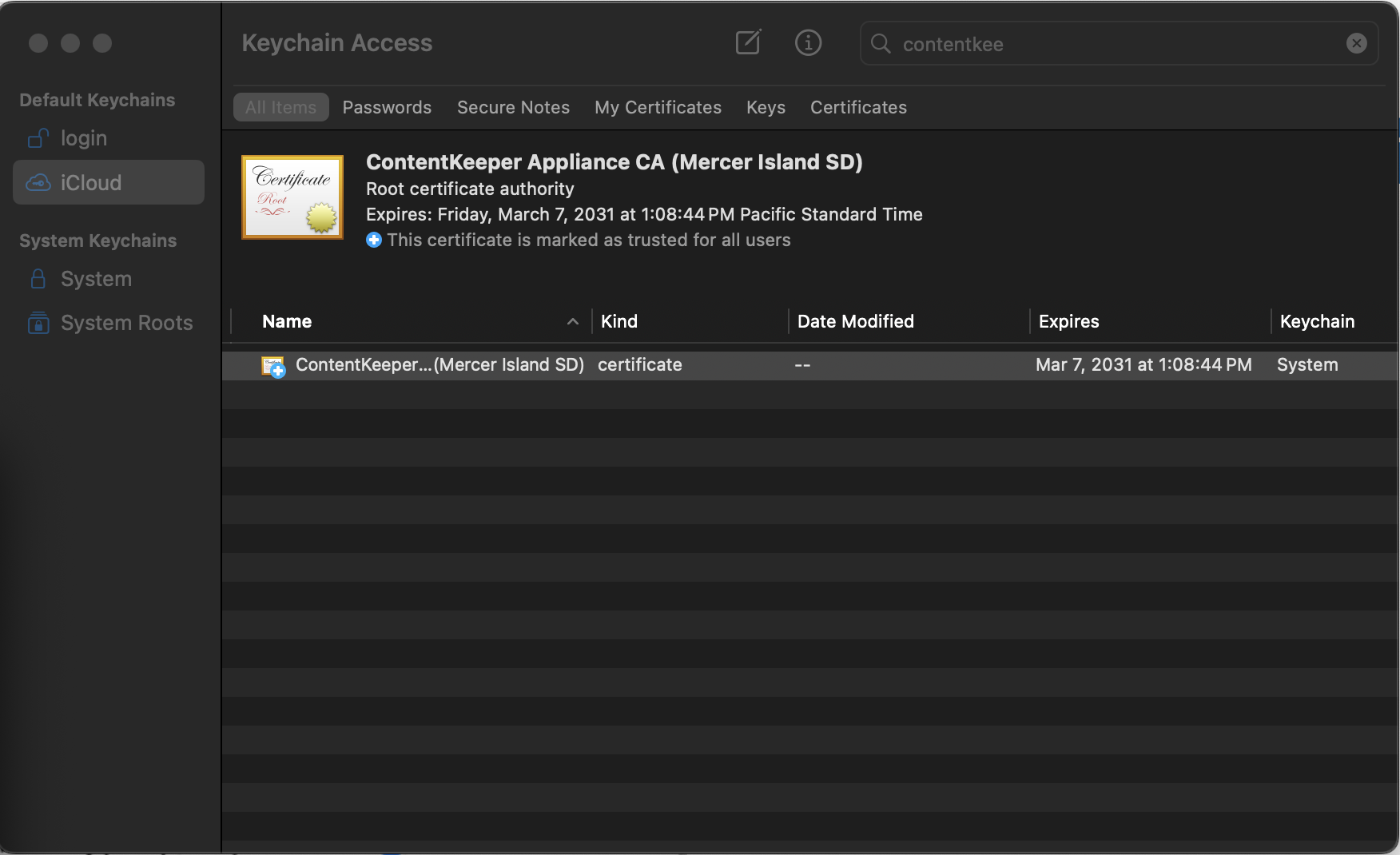Click the System Roots keychain icon

tap(37, 323)
